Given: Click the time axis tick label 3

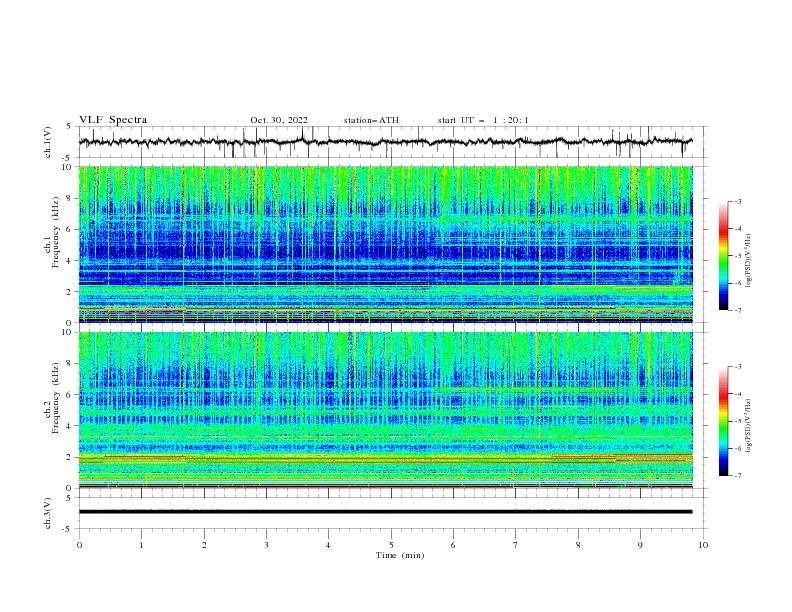Looking at the screenshot, I should click(266, 545).
